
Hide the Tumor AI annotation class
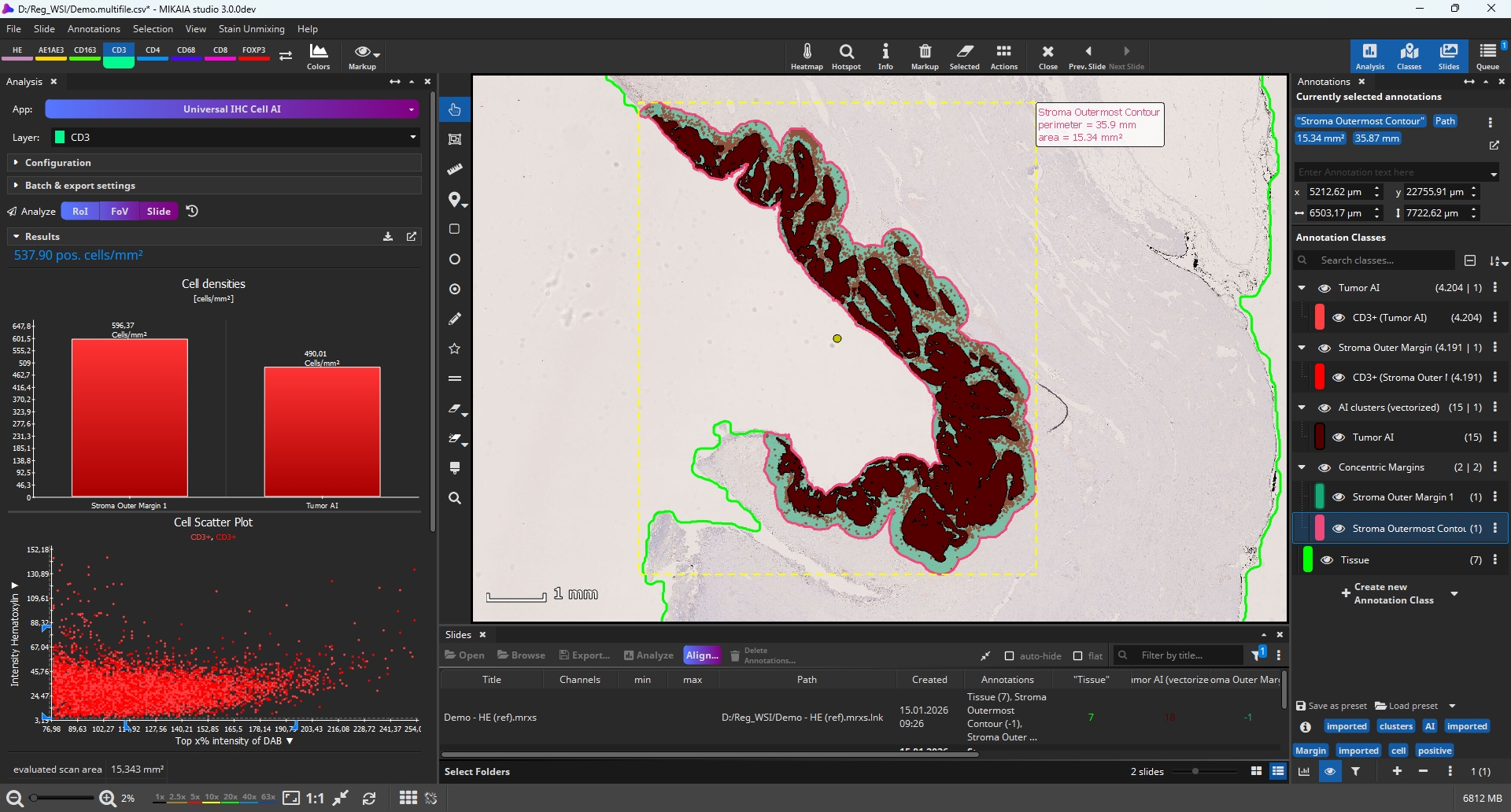point(1324,288)
